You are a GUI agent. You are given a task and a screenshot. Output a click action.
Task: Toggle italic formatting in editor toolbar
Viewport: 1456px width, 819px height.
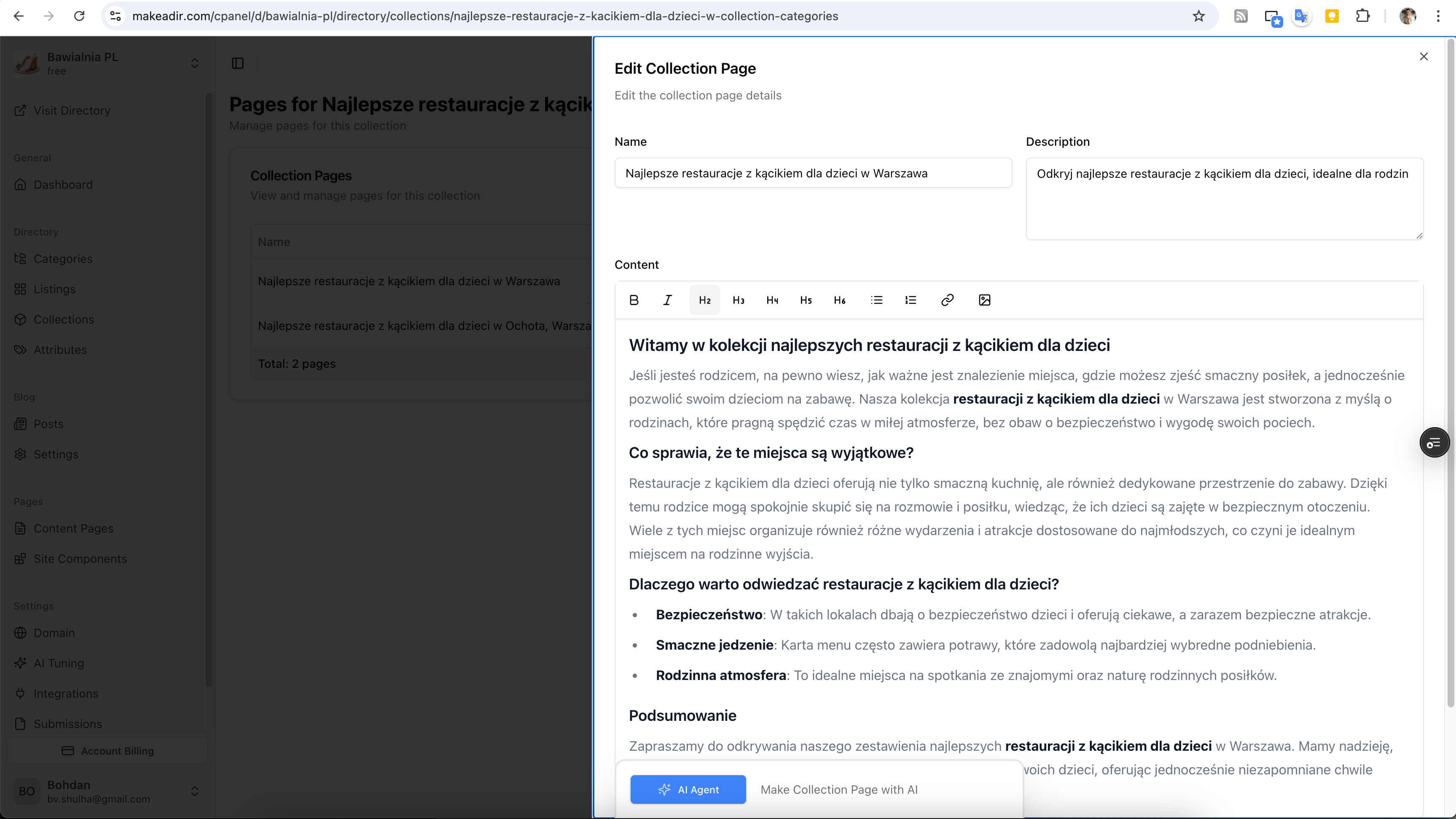(x=668, y=300)
